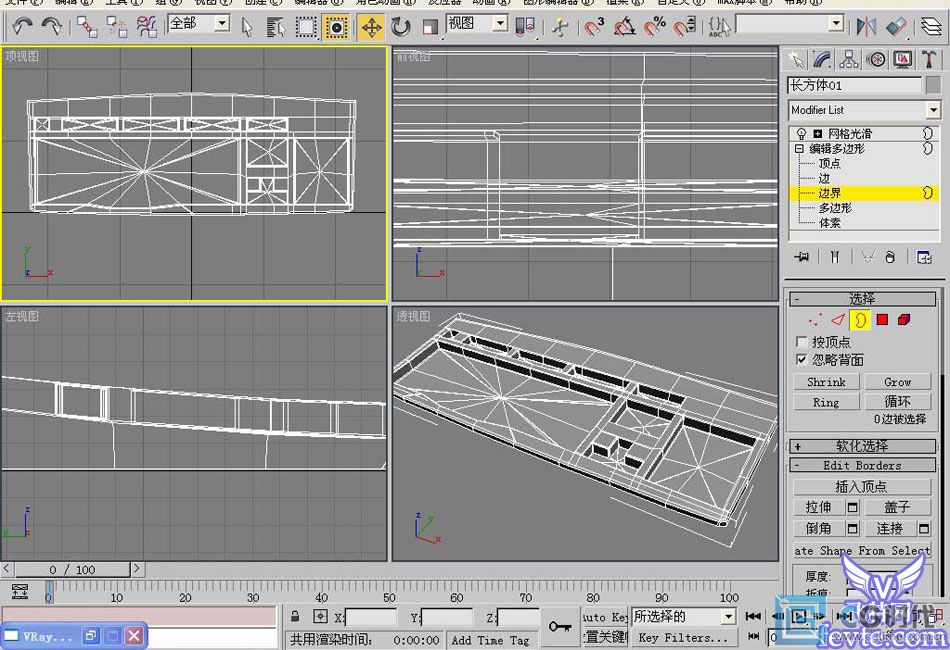
Task: Select the 顶点 sub-object level
Action: click(829, 164)
